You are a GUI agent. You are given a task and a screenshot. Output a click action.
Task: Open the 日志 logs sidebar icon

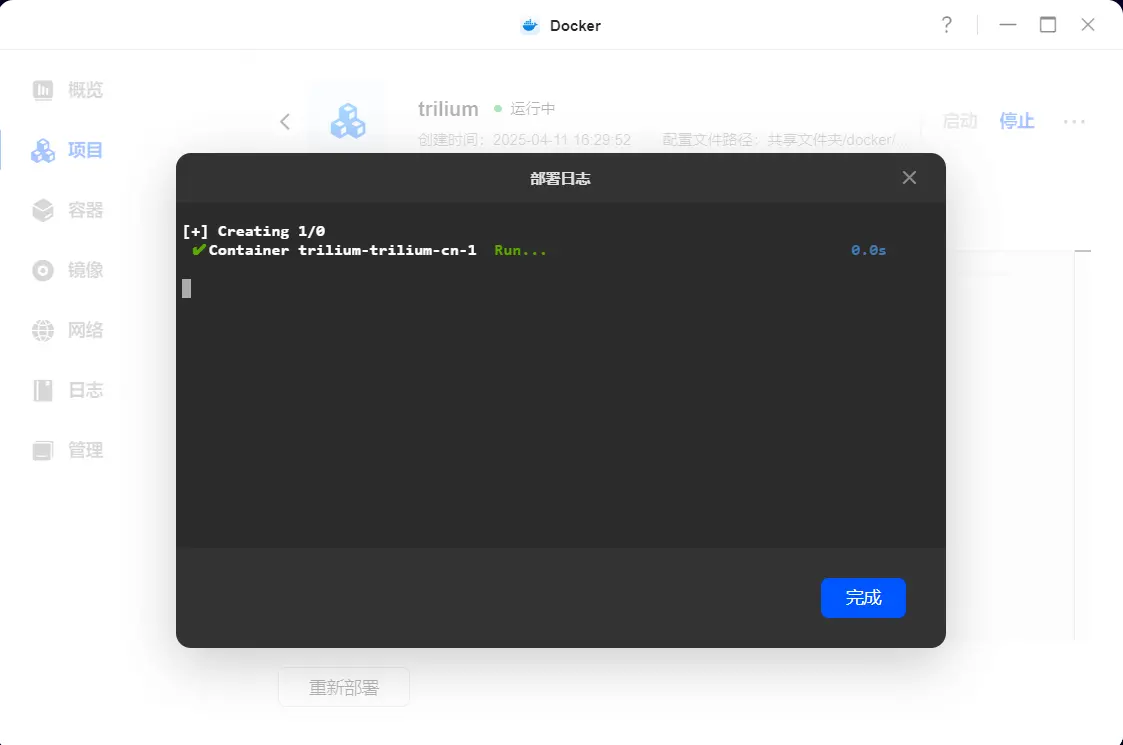pos(43,391)
